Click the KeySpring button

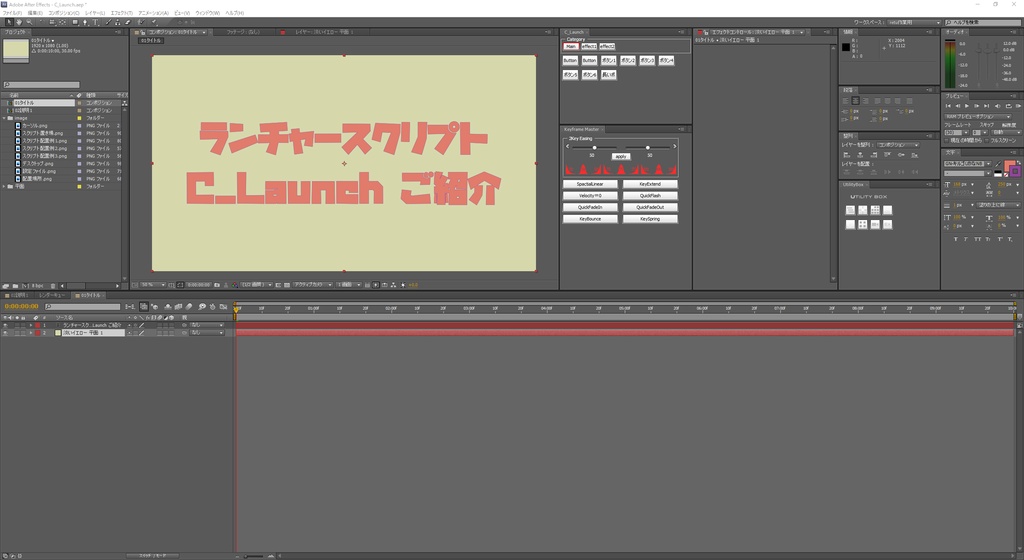pyautogui.click(x=650, y=219)
